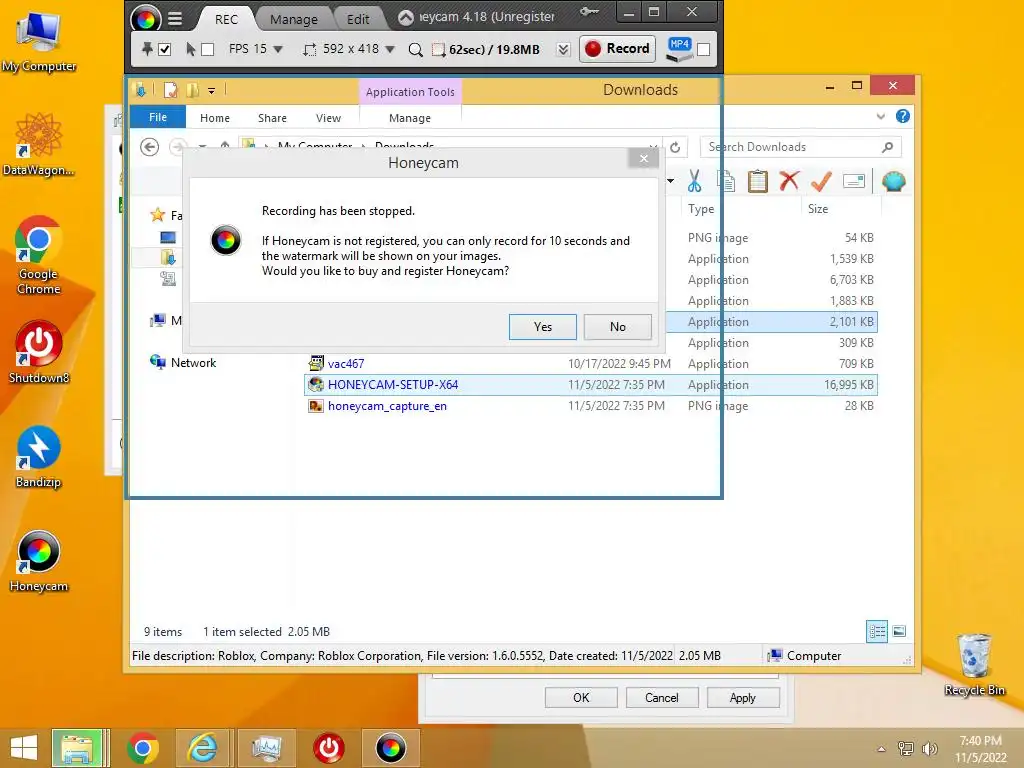Click the blue shell icon in the Explorer toolbar
This screenshot has height=768, width=1024.
(893, 181)
